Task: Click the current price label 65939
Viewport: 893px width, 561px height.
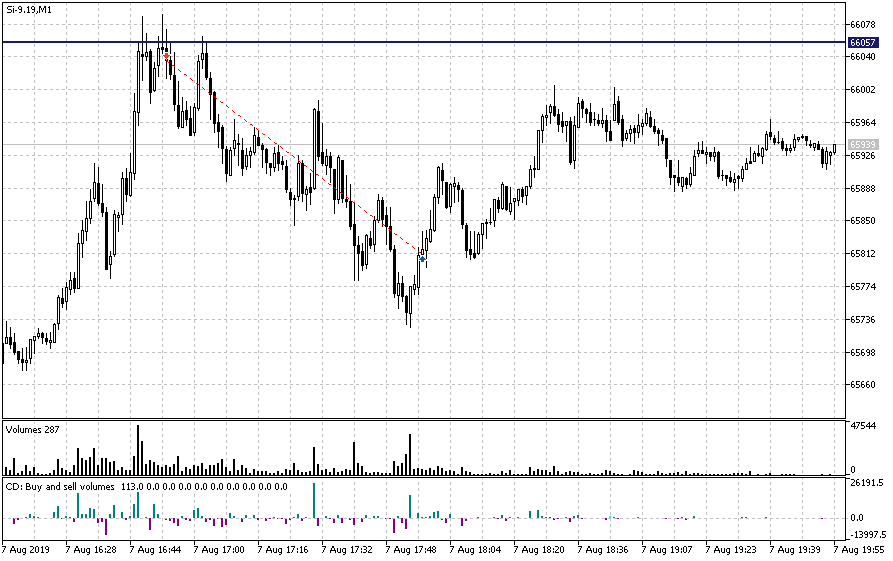Action: click(863, 145)
